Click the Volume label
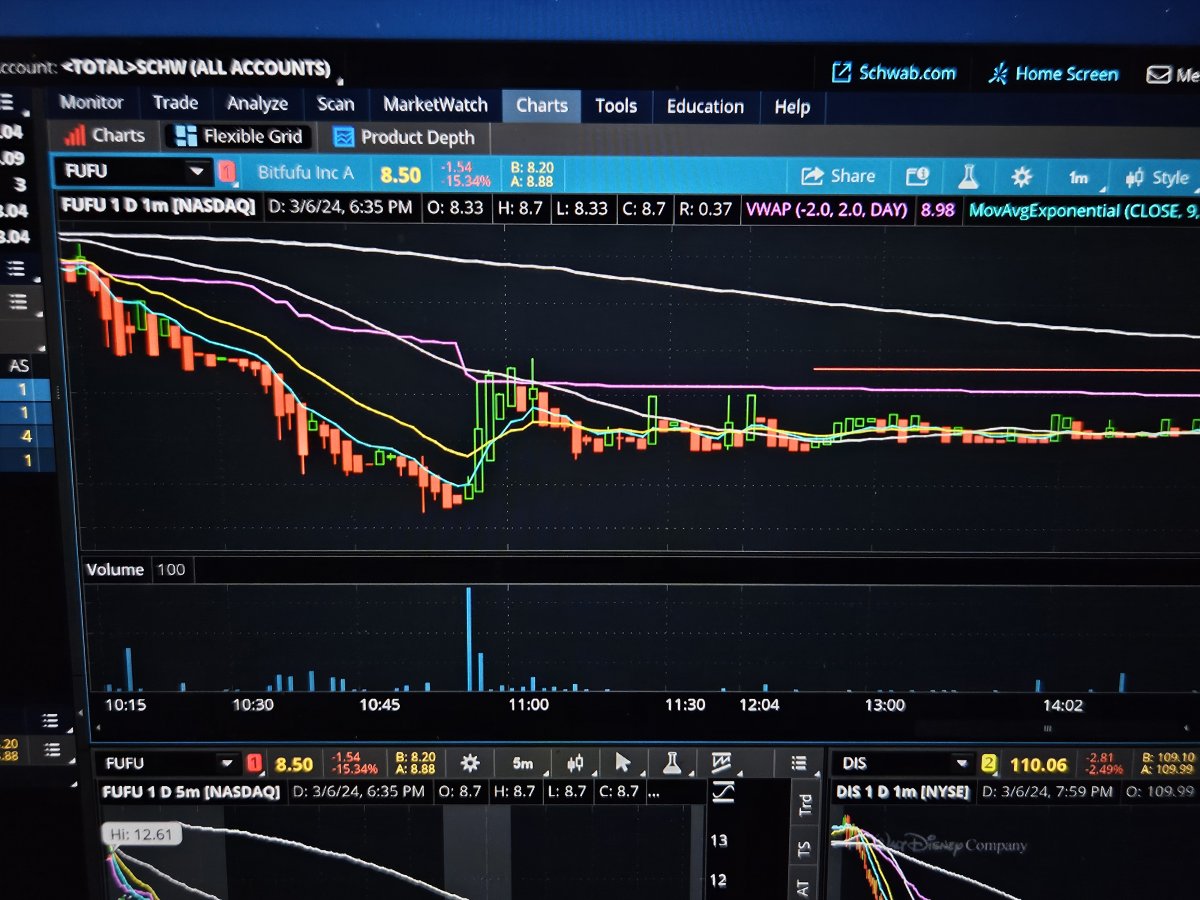The image size is (1200, 900). point(115,569)
